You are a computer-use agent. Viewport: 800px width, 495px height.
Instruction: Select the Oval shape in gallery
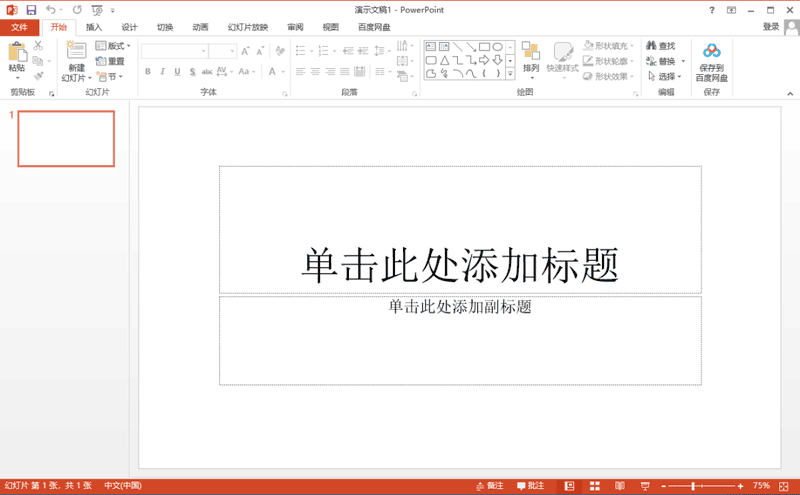pyautogui.click(x=497, y=47)
